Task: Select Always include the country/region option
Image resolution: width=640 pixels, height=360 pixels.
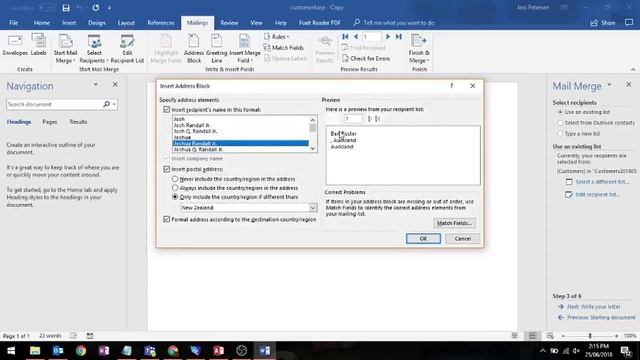Action: (x=175, y=188)
